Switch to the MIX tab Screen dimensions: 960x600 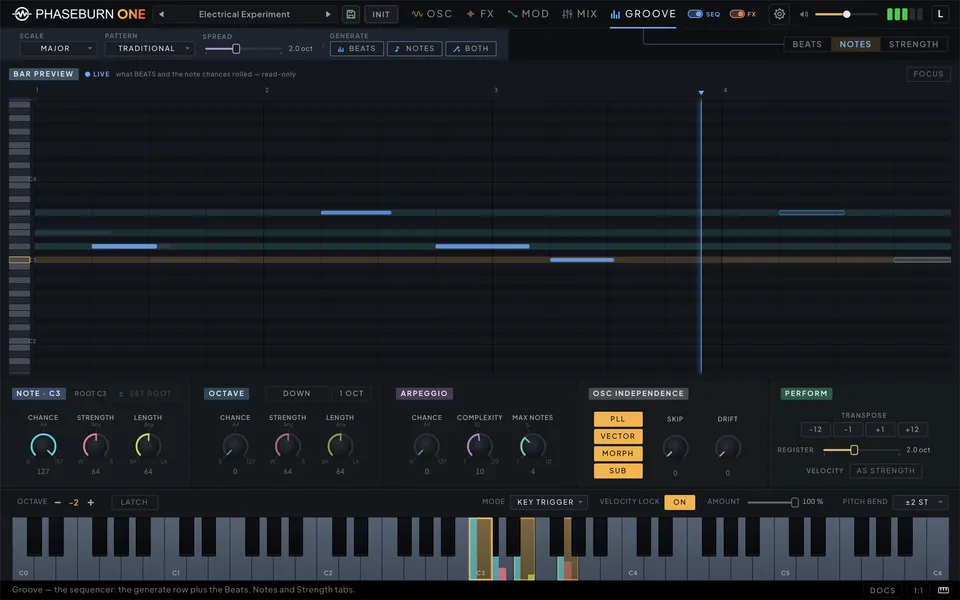(579, 14)
